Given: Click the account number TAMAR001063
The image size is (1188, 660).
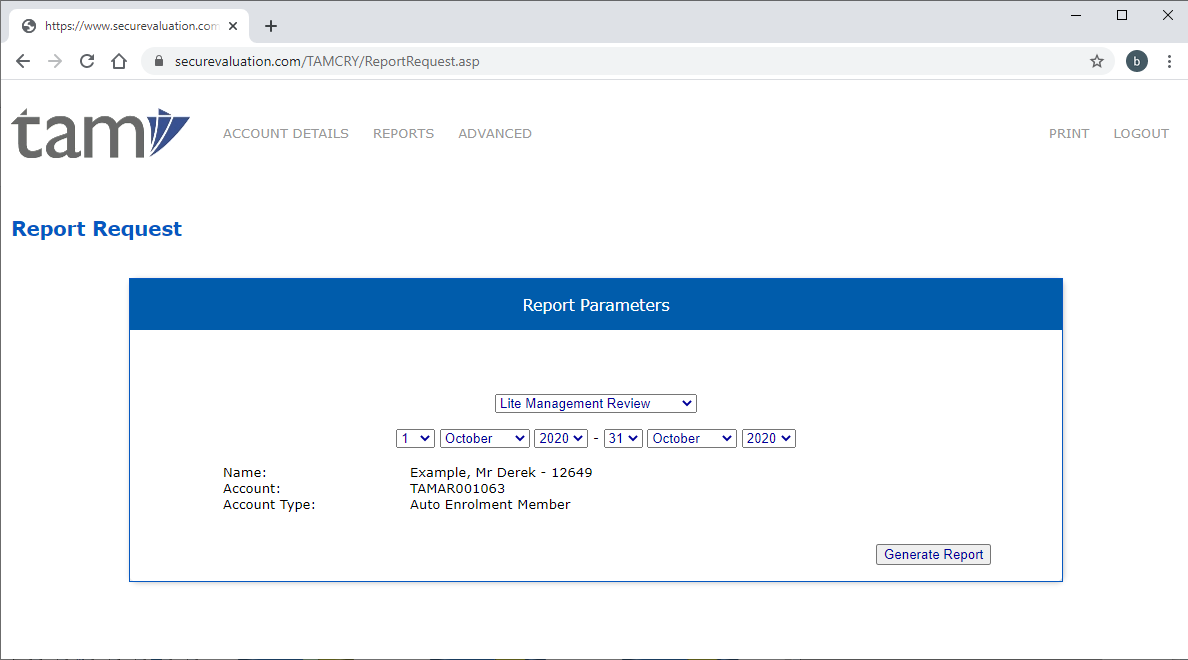Looking at the screenshot, I should tap(458, 489).
